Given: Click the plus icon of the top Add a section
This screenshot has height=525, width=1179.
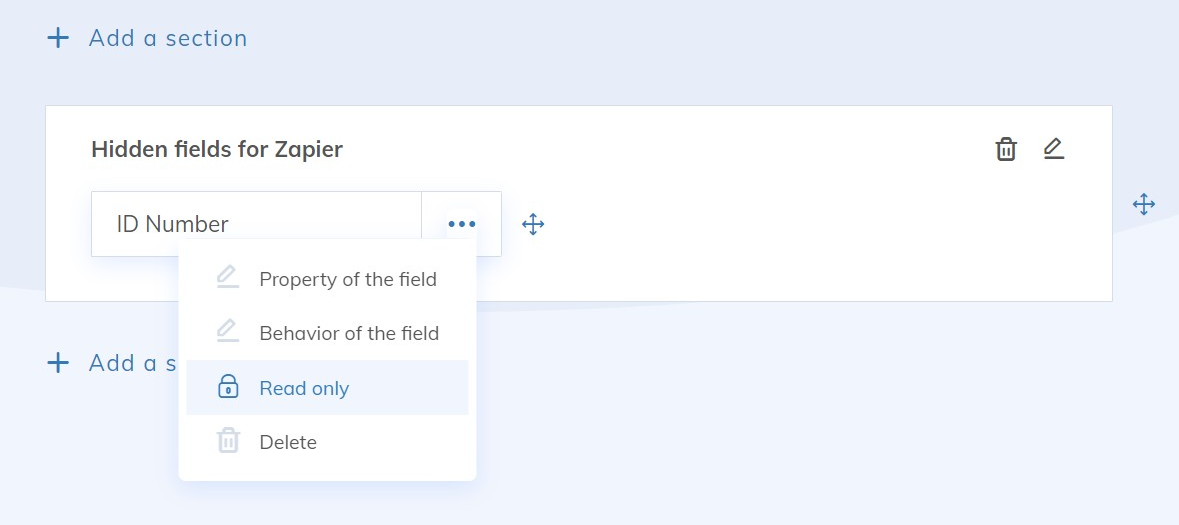Looking at the screenshot, I should pyautogui.click(x=59, y=38).
